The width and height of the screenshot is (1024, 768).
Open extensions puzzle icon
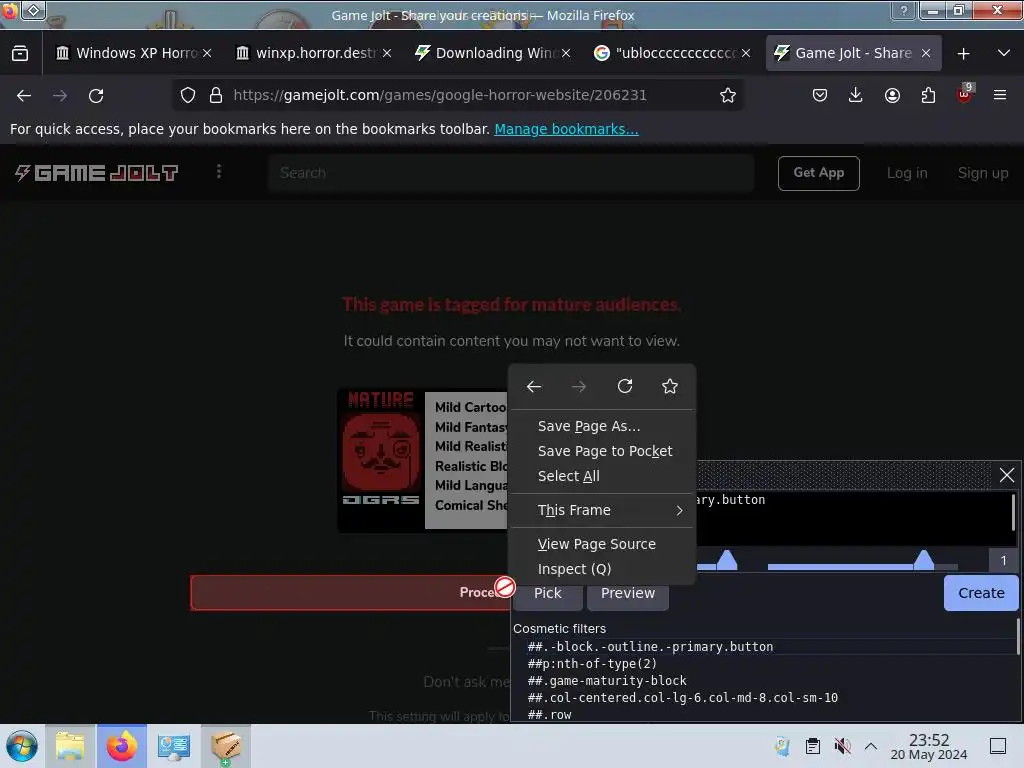coord(928,95)
